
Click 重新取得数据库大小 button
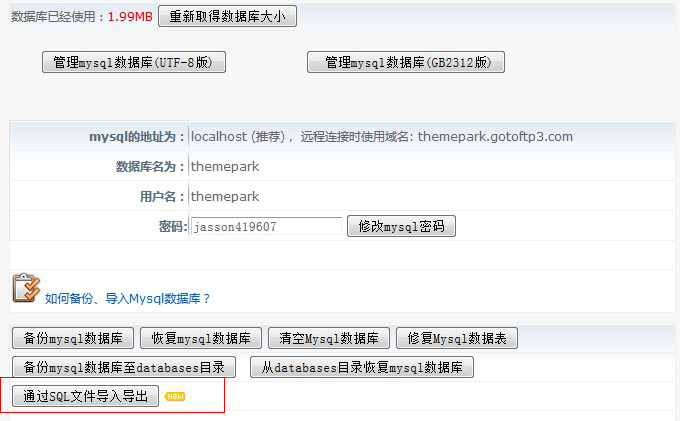pyautogui.click(x=227, y=16)
